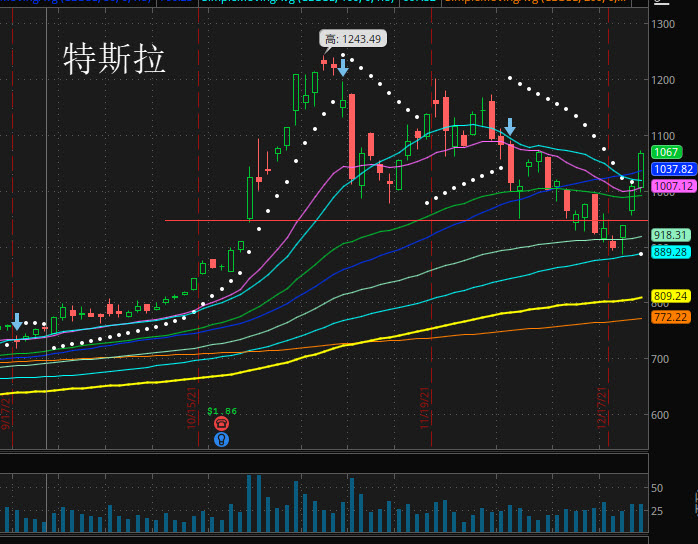Screen dimensions: 698x544
Task: Click the blue down arrow beside the 1243.49 high
Action: coord(343,68)
